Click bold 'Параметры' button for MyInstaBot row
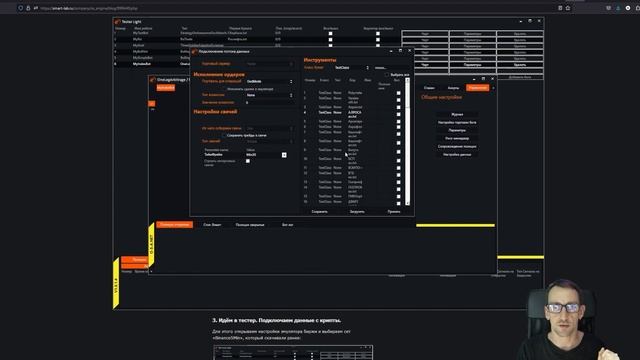 click(473, 65)
